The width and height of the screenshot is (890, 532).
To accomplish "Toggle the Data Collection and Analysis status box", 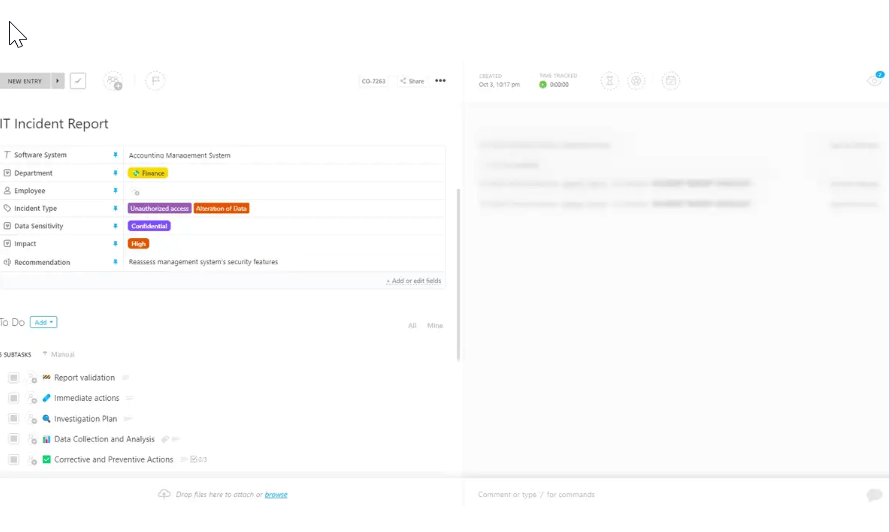I will [14, 439].
